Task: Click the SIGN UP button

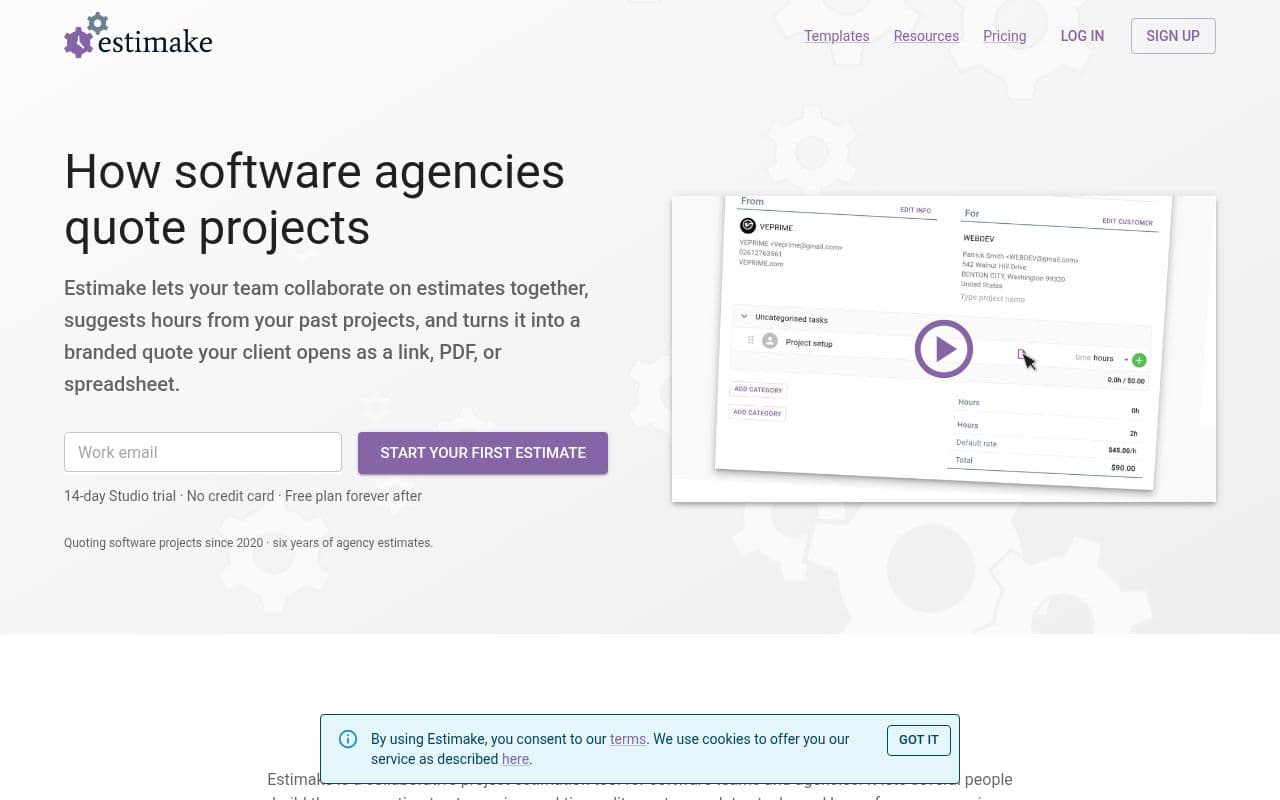Action: click(x=1173, y=36)
